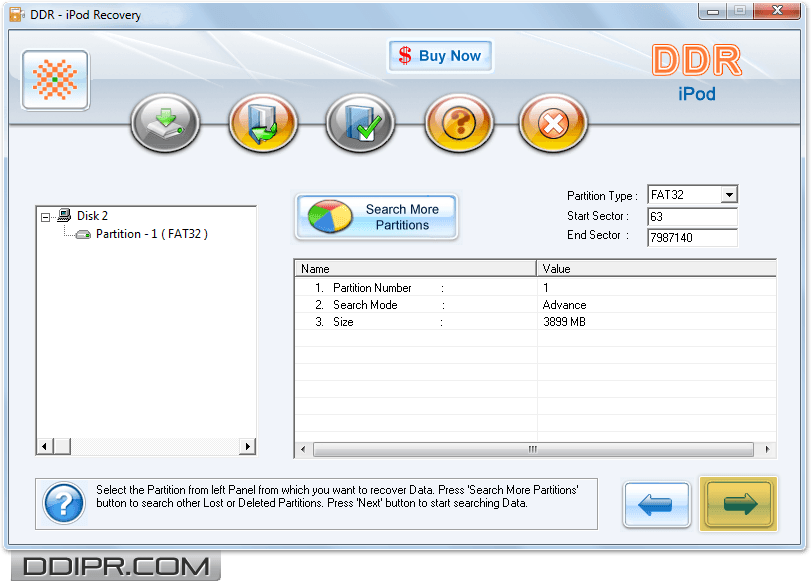Click the blue question mark info icon
The width and height of the screenshot is (811, 581).
coord(64,503)
